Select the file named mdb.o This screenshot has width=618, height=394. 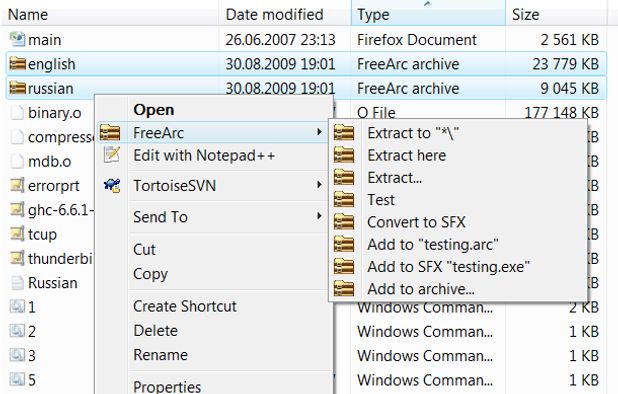click(x=50, y=161)
